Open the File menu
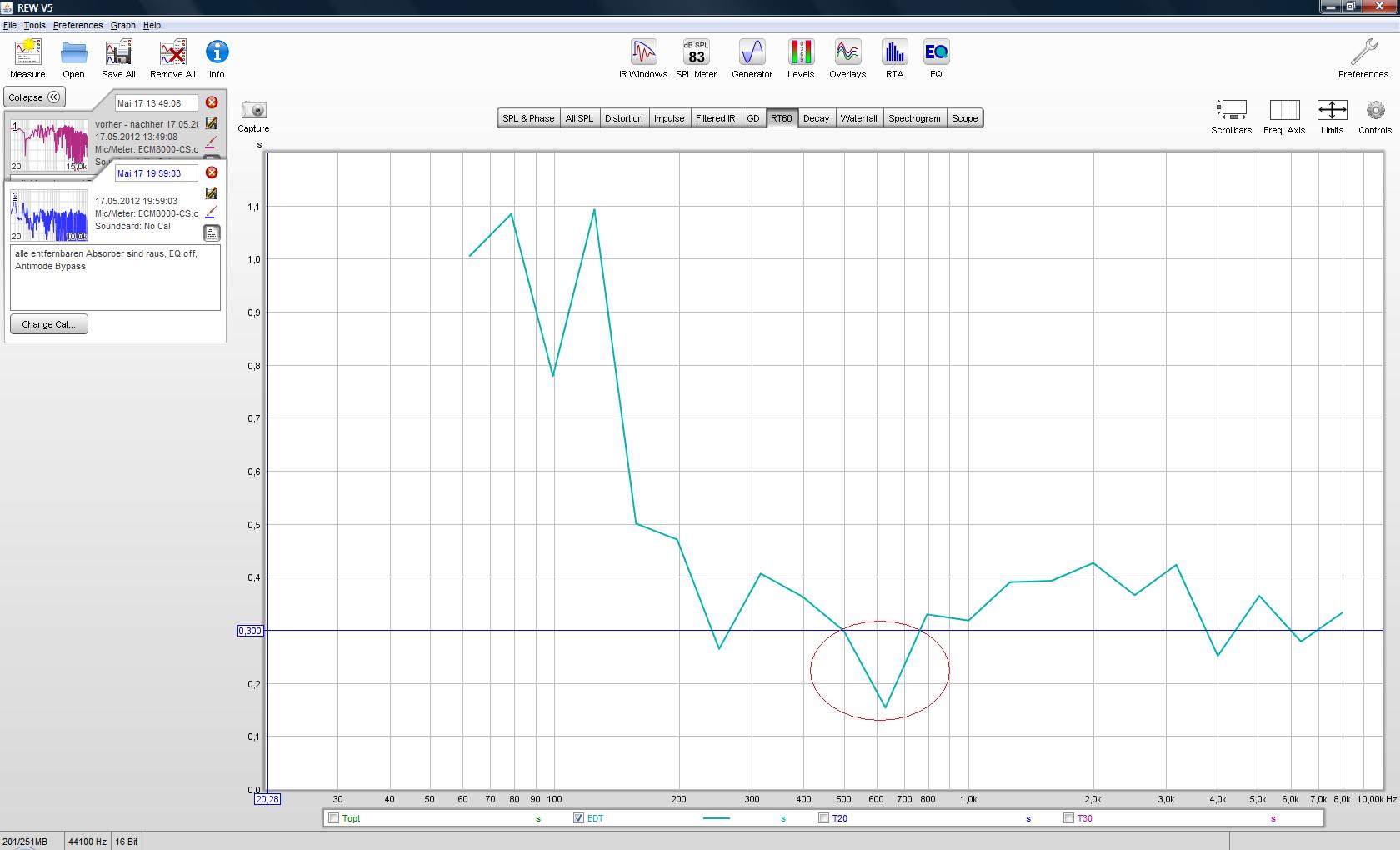Screen dimensions: 1400x850 (x=10, y=25)
